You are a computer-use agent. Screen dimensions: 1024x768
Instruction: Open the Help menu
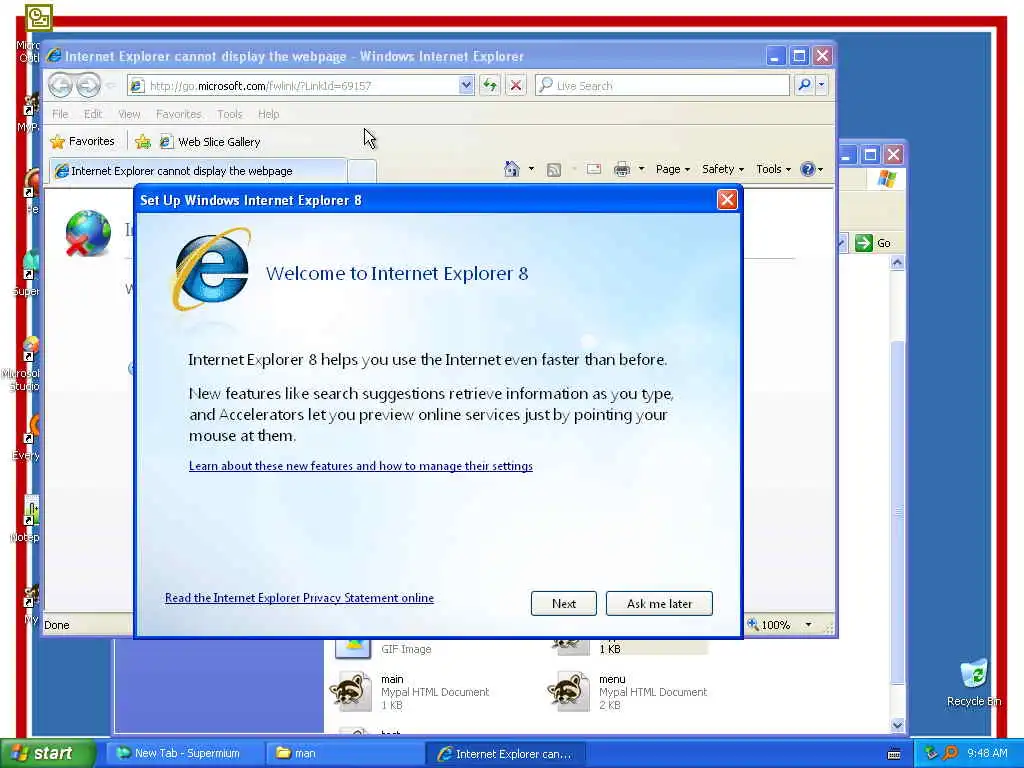[x=268, y=114]
